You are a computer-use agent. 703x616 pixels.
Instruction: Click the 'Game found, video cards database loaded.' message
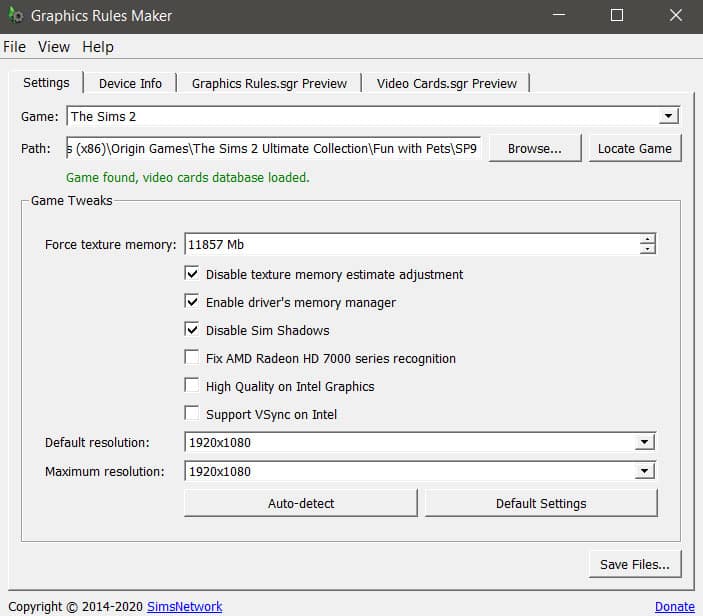(x=188, y=178)
